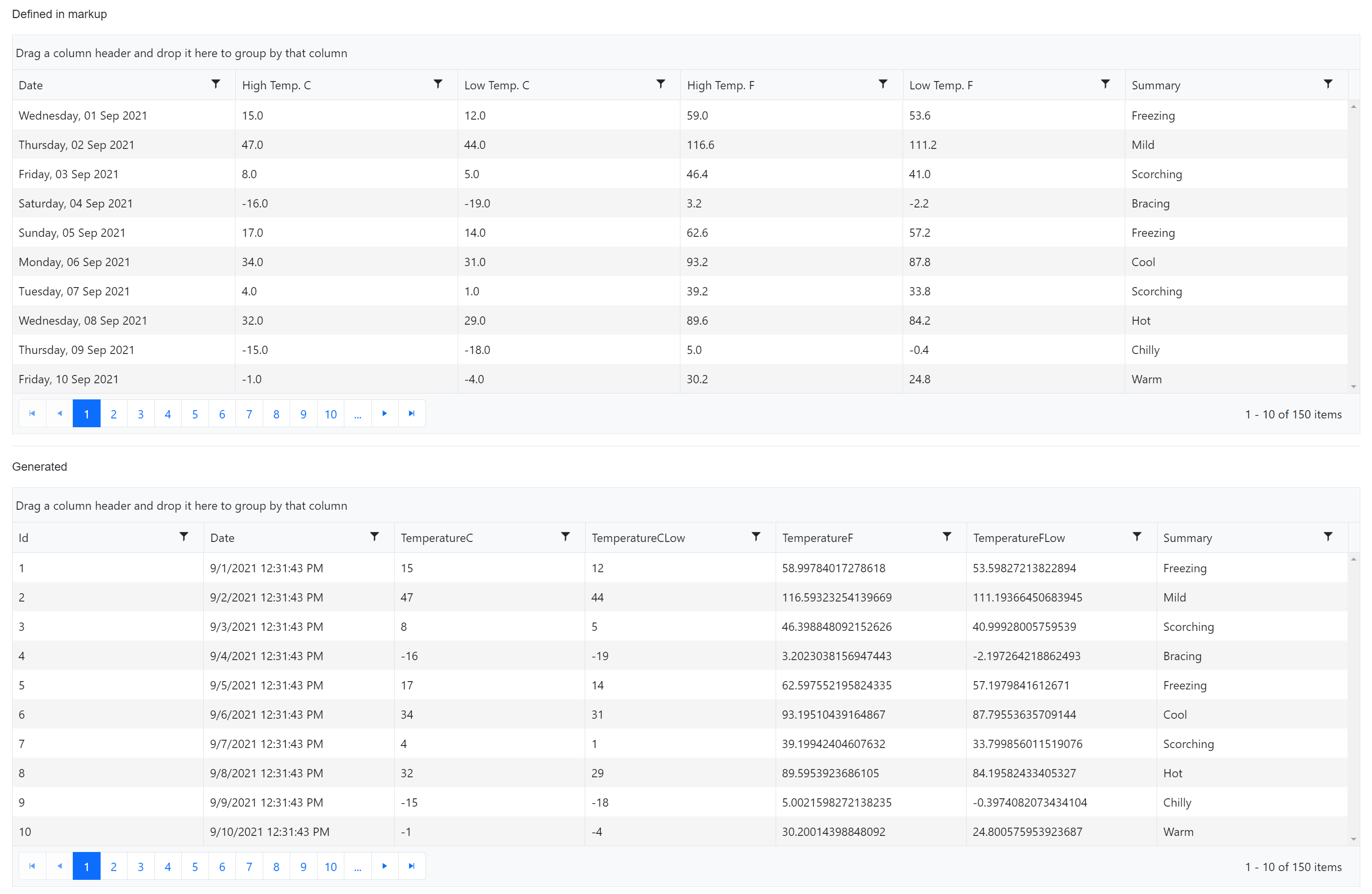Click the Hot summary cell in top grid
Viewport: 1372px width, 894px height.
click(1236, 320)
